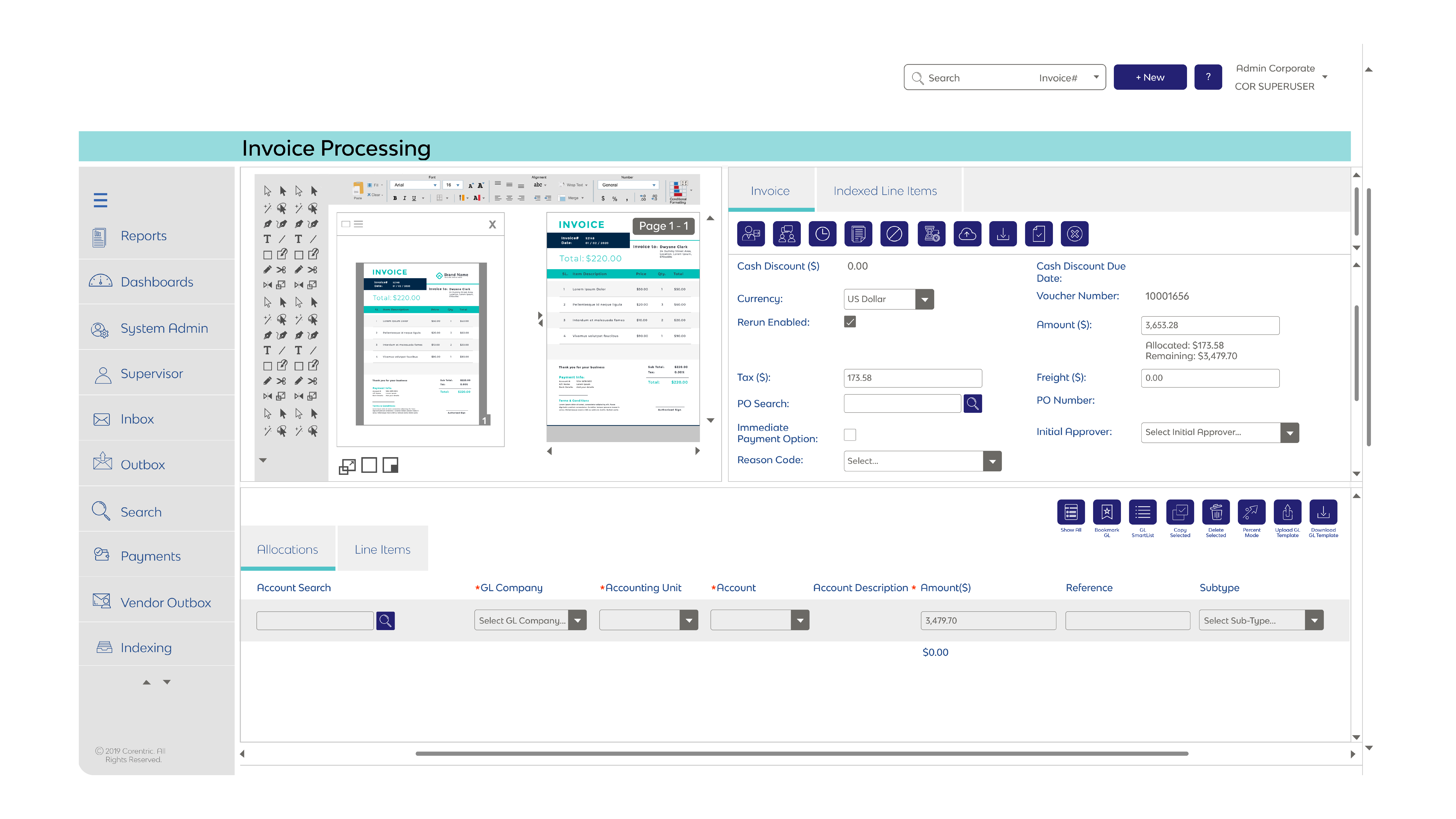Viewport: 1456px width, 819px height.
Task: Open the hamburger menu in sidebar
Action: 101,200
